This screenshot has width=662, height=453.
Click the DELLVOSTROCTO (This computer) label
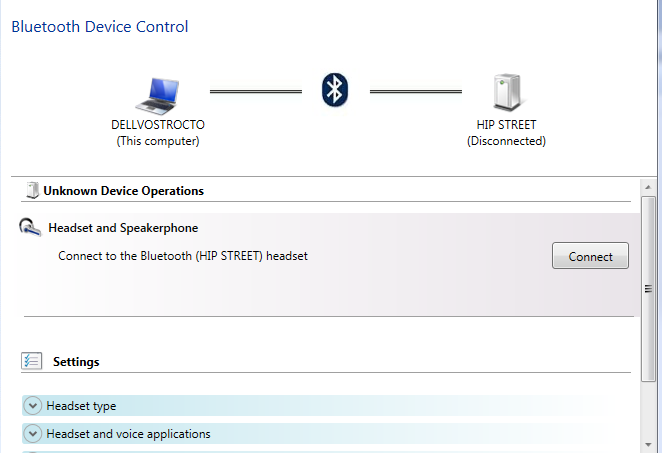click(158, 133)
